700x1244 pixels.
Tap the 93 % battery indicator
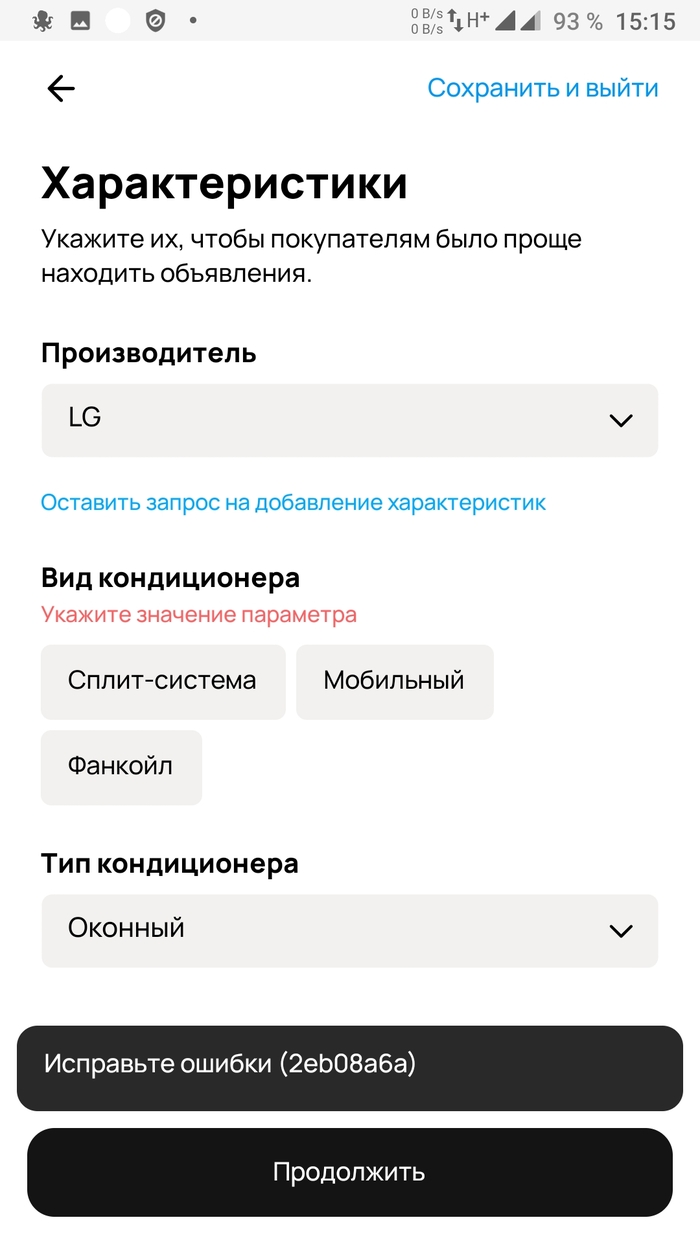tap(578, 21)
